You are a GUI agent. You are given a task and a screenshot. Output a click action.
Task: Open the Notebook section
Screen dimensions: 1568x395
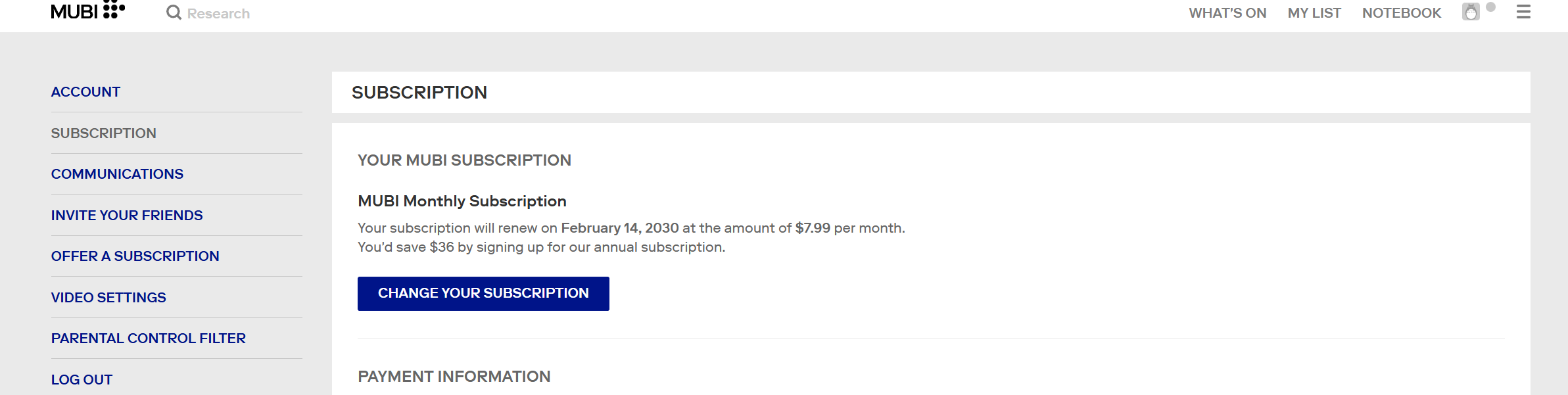click(x=1401, y=13)
